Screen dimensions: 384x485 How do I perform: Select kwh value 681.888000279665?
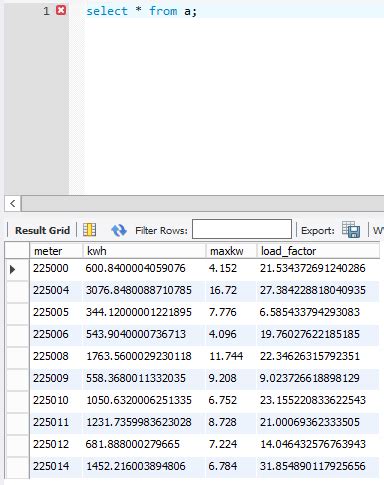tap(144, 444)
